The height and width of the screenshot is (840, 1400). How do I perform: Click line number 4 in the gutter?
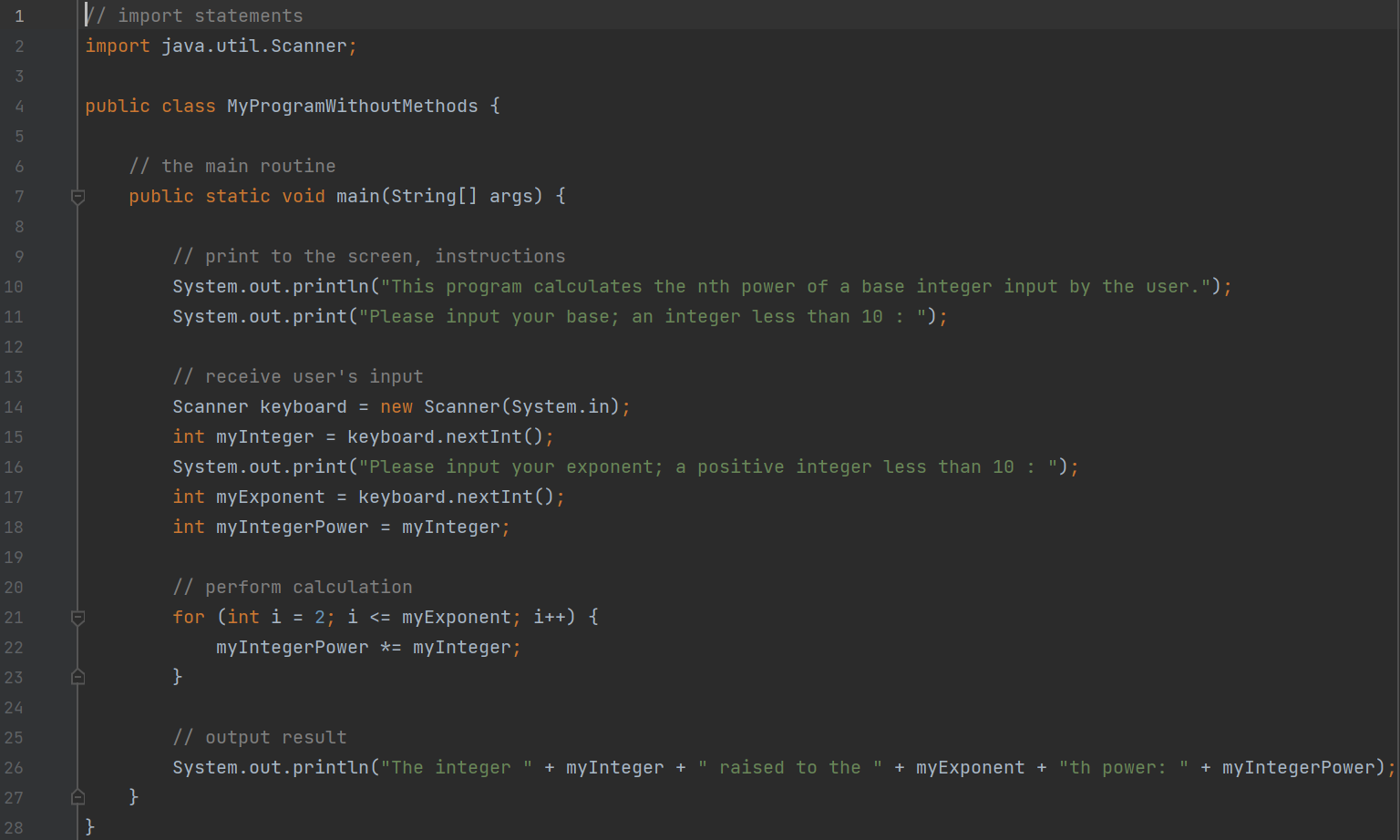tap(19, 107)
